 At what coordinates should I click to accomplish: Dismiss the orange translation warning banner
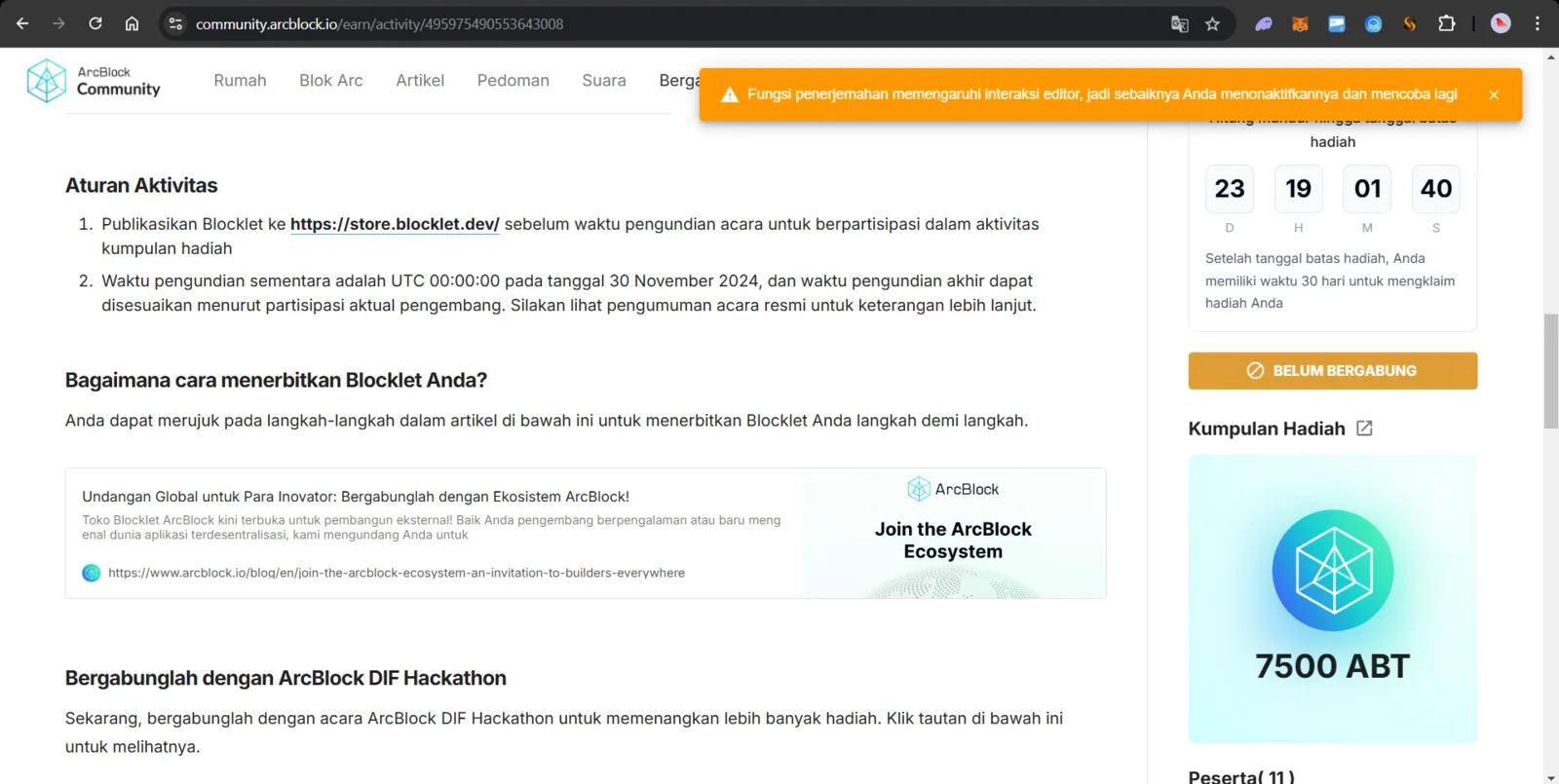pyautogui.click(x=1494, y=94)
